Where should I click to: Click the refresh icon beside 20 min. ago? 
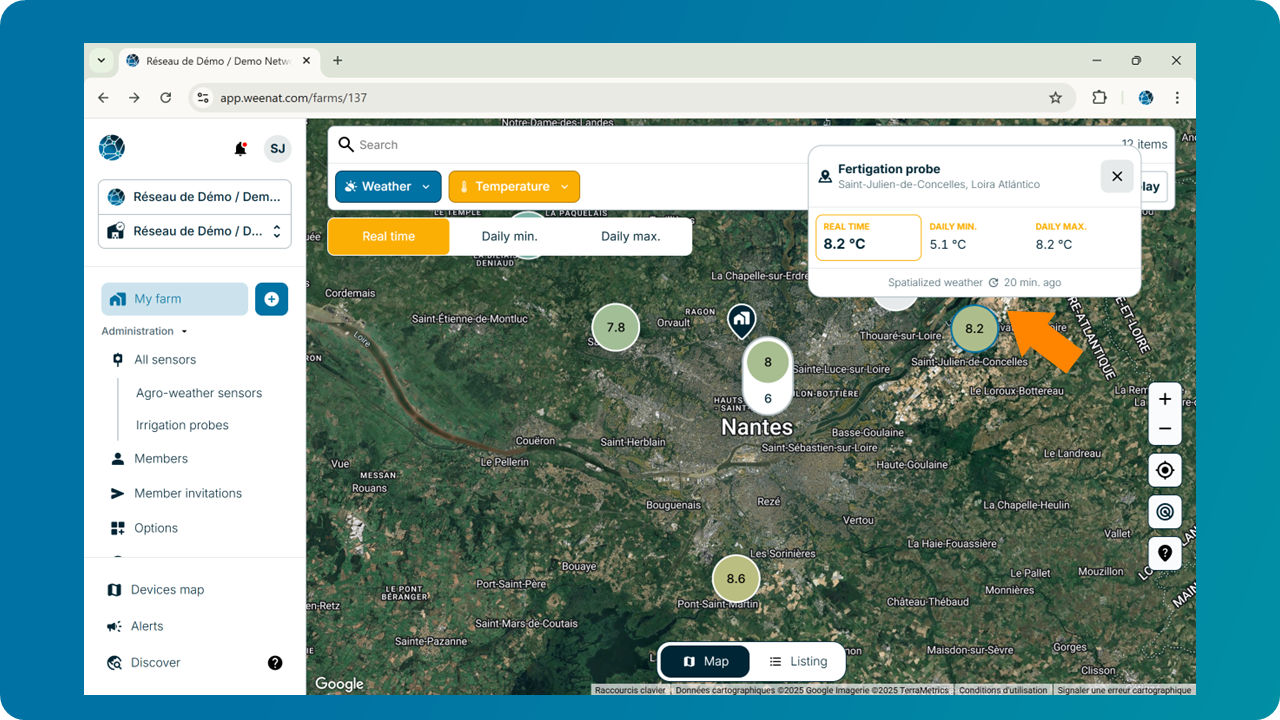click(x=993, y=283)
